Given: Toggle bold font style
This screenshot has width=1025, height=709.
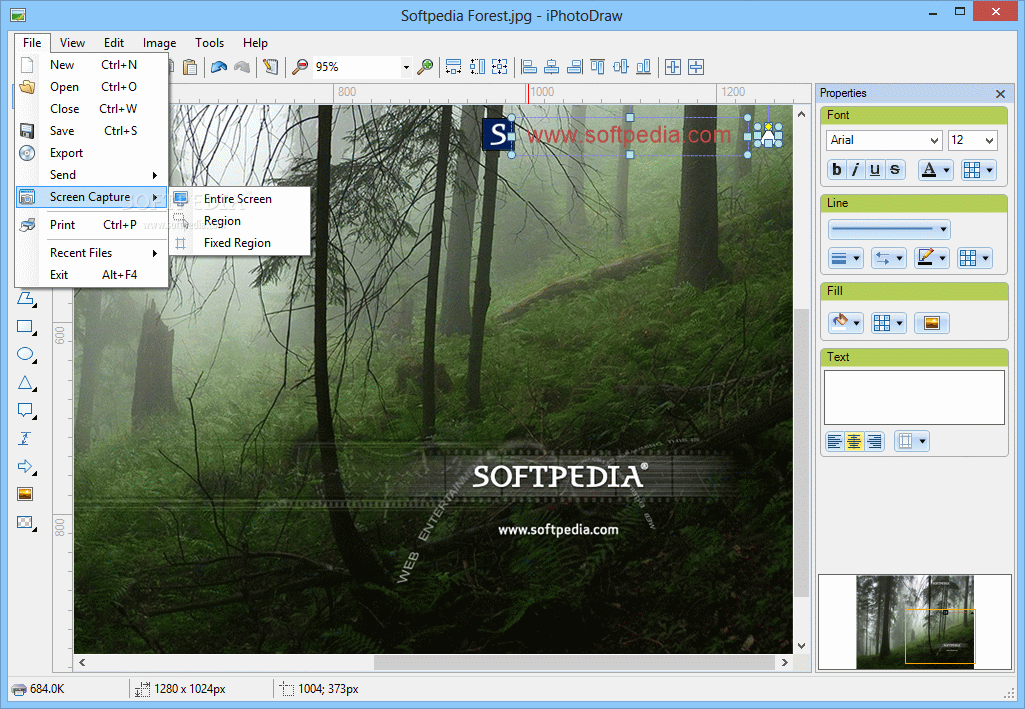Looking at the screenshot, I should click(837, 170).
